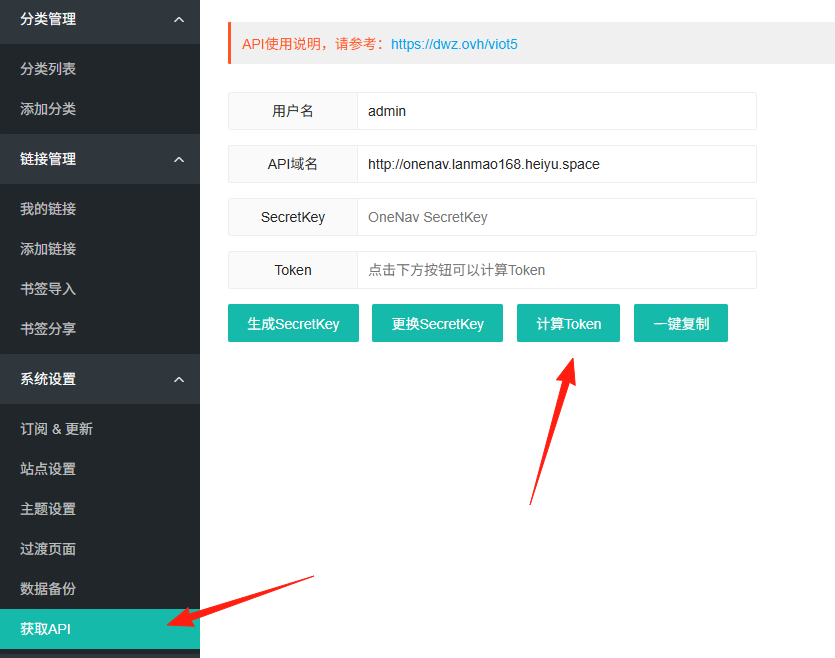The width and height of the screenshot is (835, 658).
Task: Open 主题设置 in the sidebar
Action: pos(48,509)
